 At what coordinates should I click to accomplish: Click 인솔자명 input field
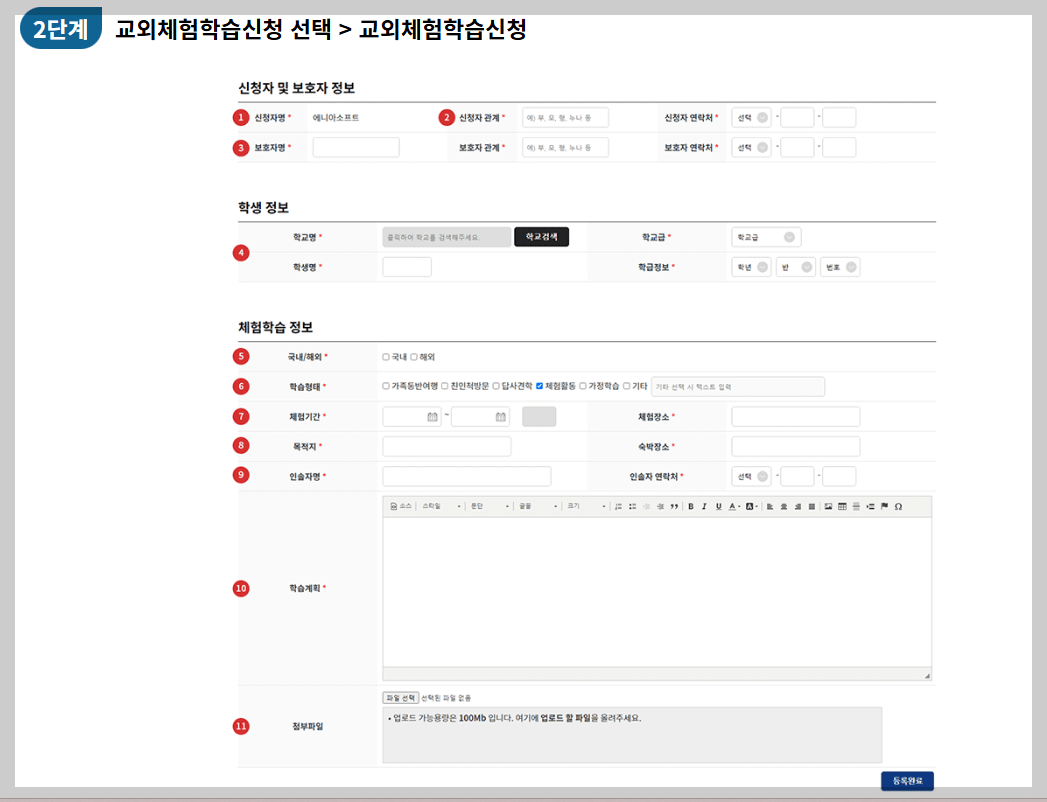[x=467, y=477]
